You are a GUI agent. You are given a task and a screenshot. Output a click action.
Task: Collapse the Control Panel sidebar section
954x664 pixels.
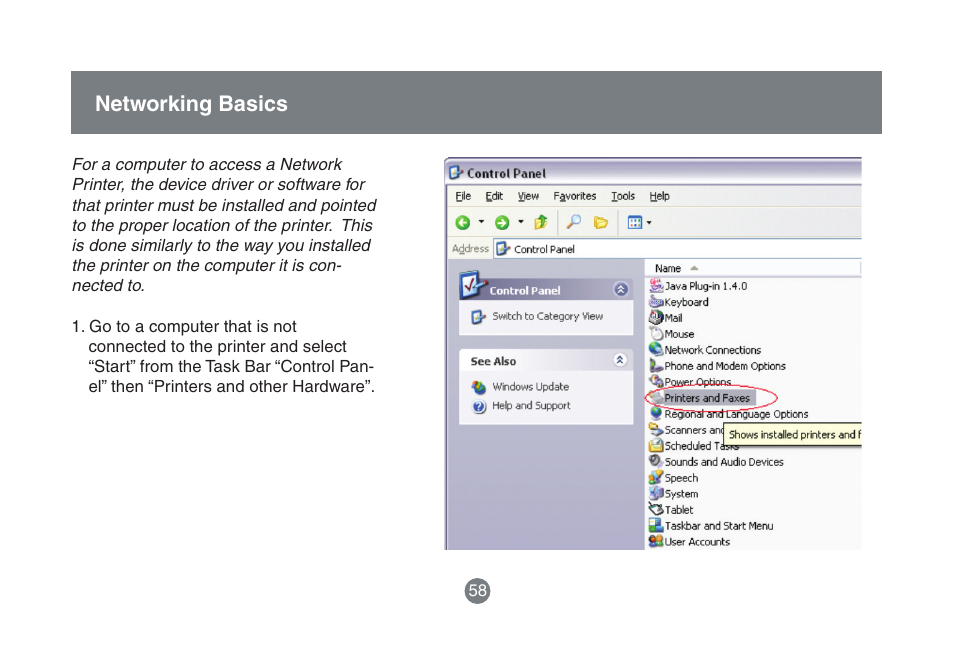(x=621, y=290)
